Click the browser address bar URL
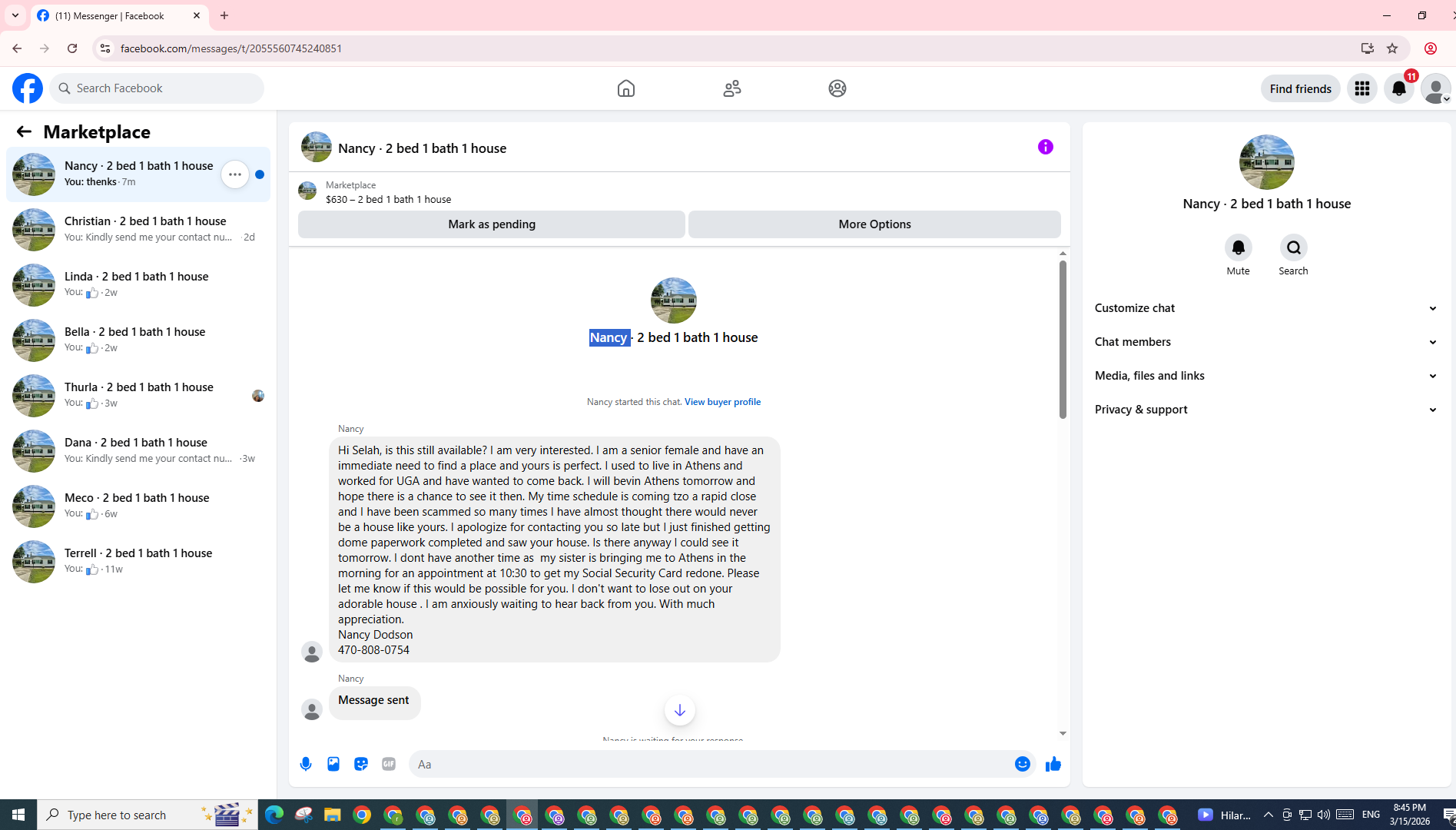Viewport: 1456px width, 830px height. (x=231, y=48)
